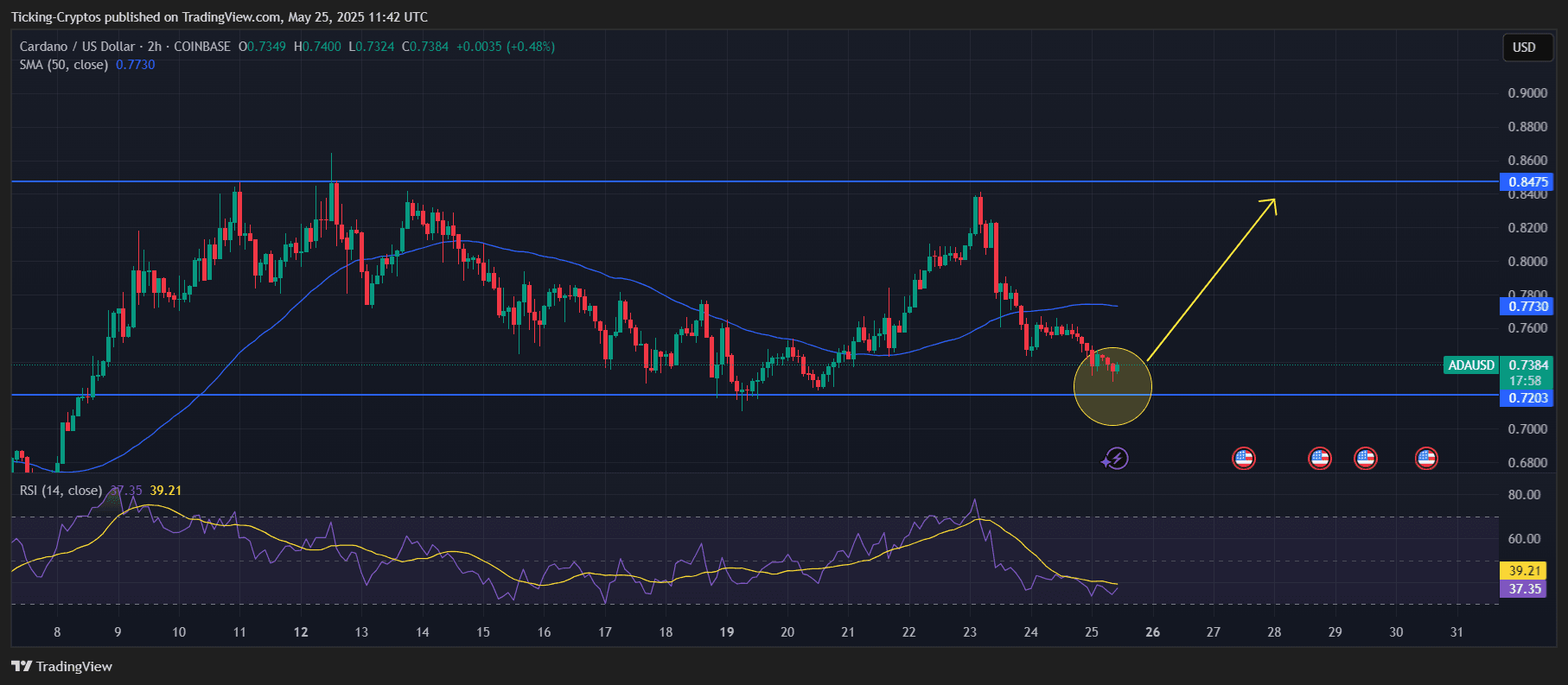1568x685 pixels.
Task: Click the 17:58 candle countdown timer
Action: click(x=1526, y=381)
